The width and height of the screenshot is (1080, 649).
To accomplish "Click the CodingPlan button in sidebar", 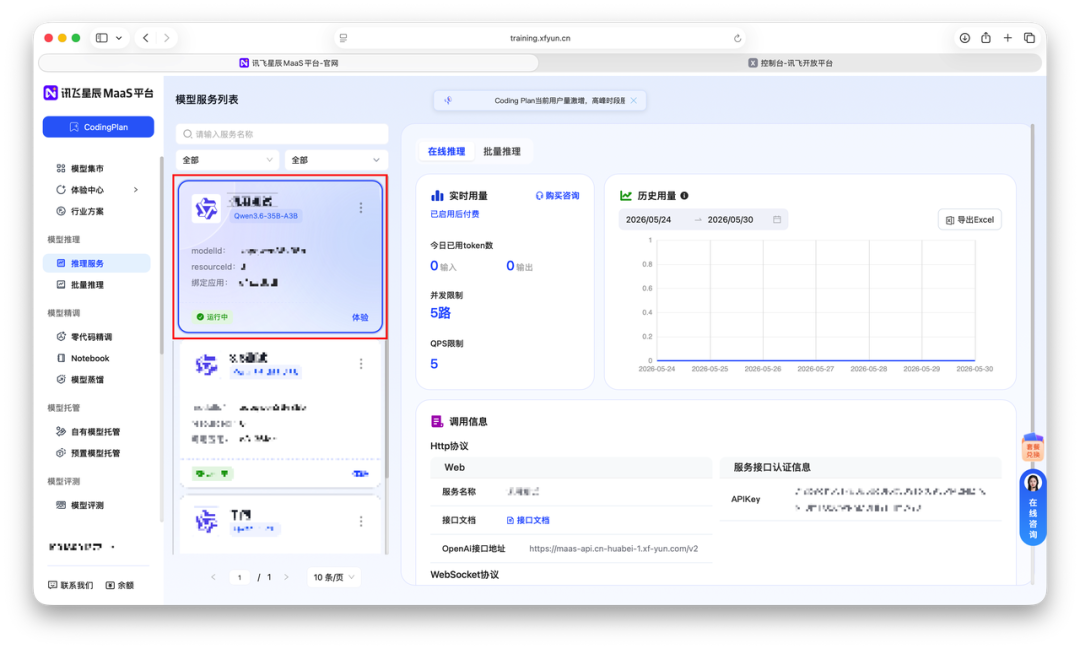I will point(98,127).
